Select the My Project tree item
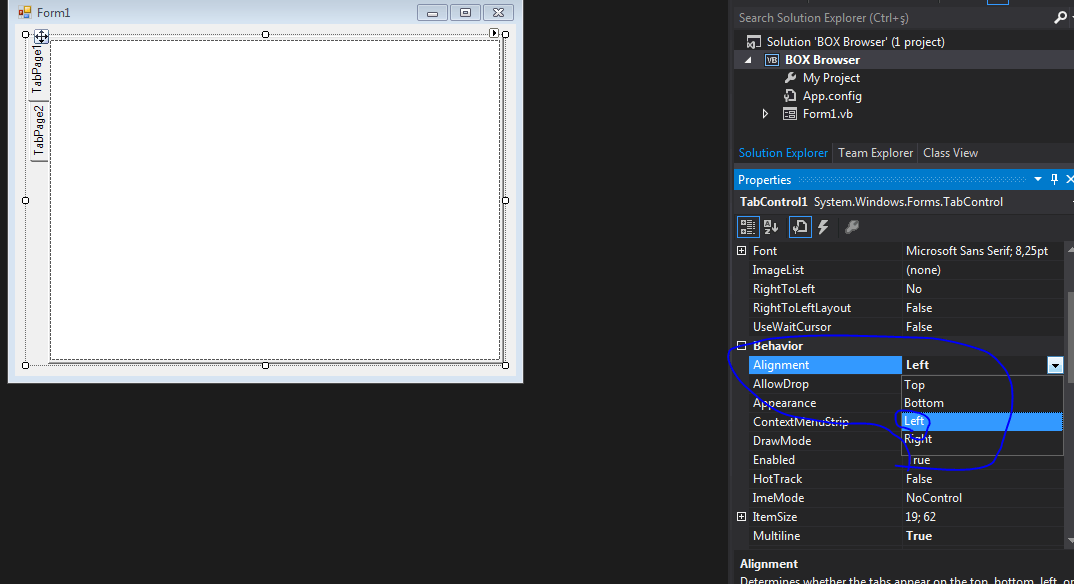 (x=831, y=78)
